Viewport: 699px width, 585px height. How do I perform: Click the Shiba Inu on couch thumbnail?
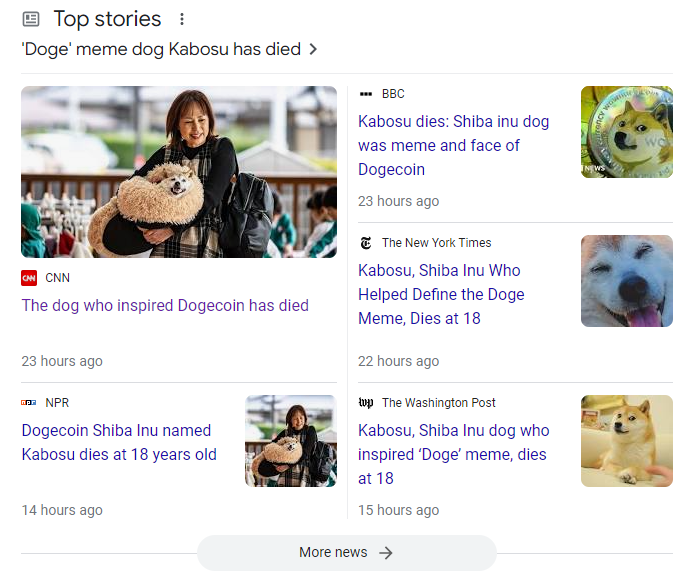pyautogui.click(x=627, y=441)
